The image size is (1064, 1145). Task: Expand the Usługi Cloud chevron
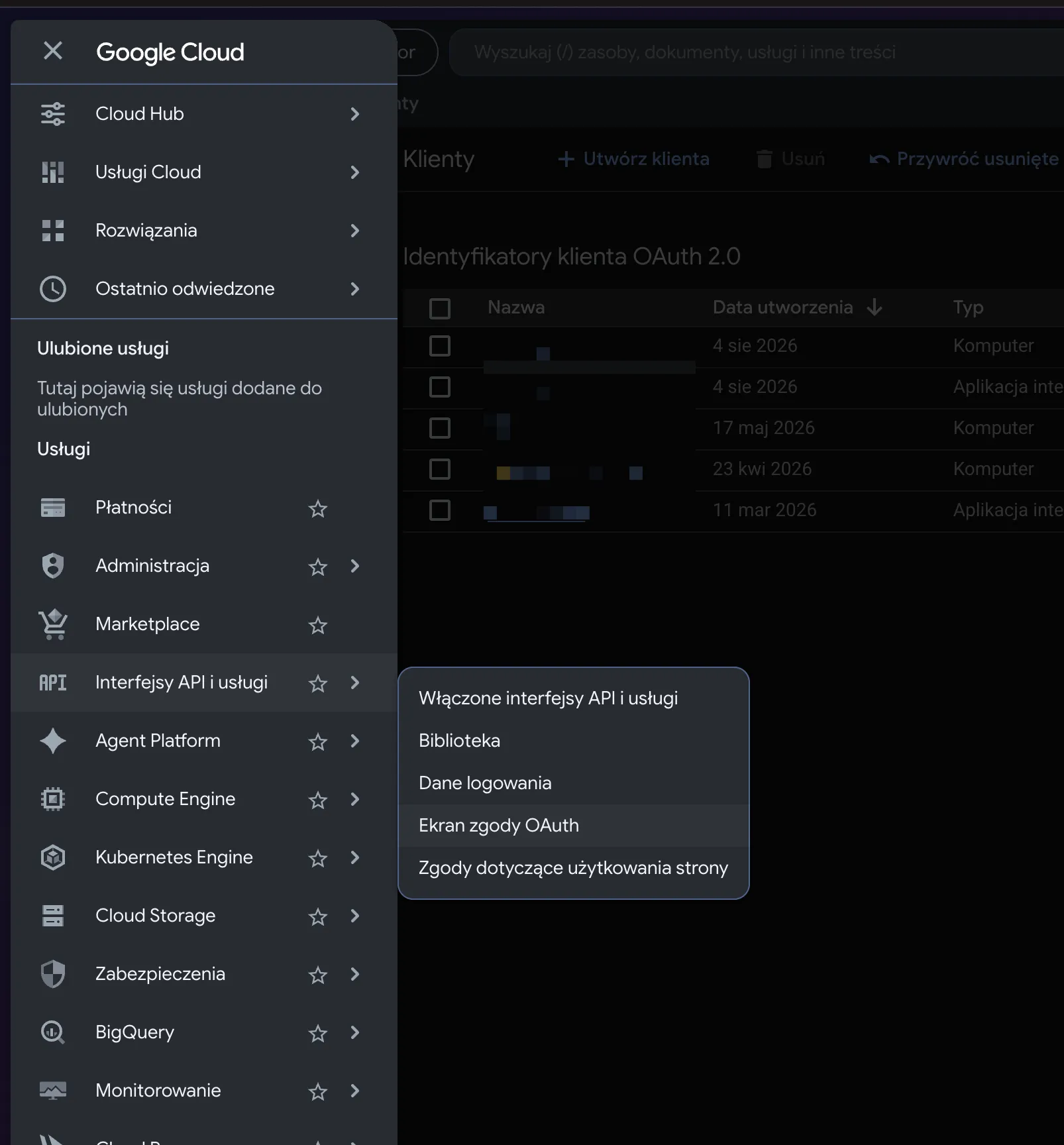point(355,172)
